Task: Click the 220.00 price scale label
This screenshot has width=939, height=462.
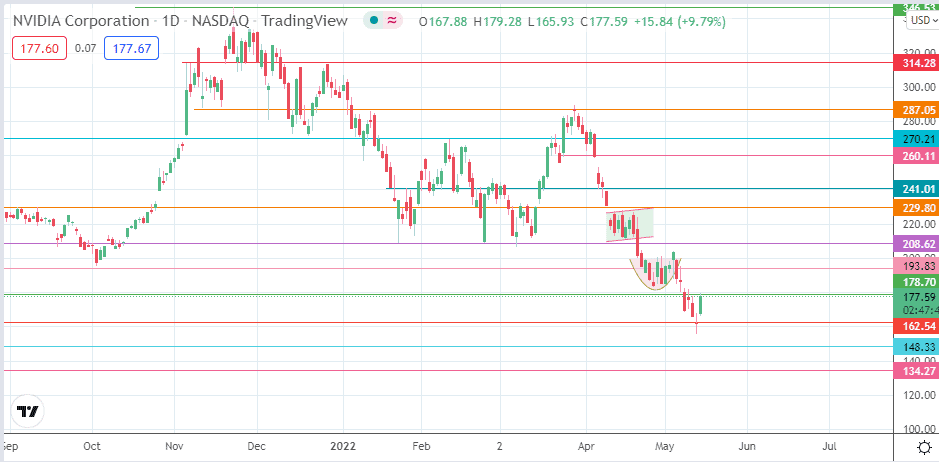Action: (x=919, y=224)
